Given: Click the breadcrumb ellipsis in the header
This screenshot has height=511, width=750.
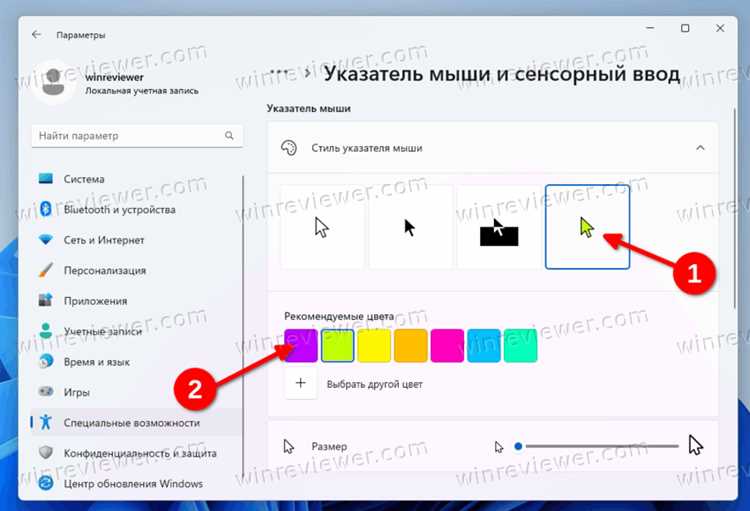Looking at the screenshot, I should click(x=279, y=73).
